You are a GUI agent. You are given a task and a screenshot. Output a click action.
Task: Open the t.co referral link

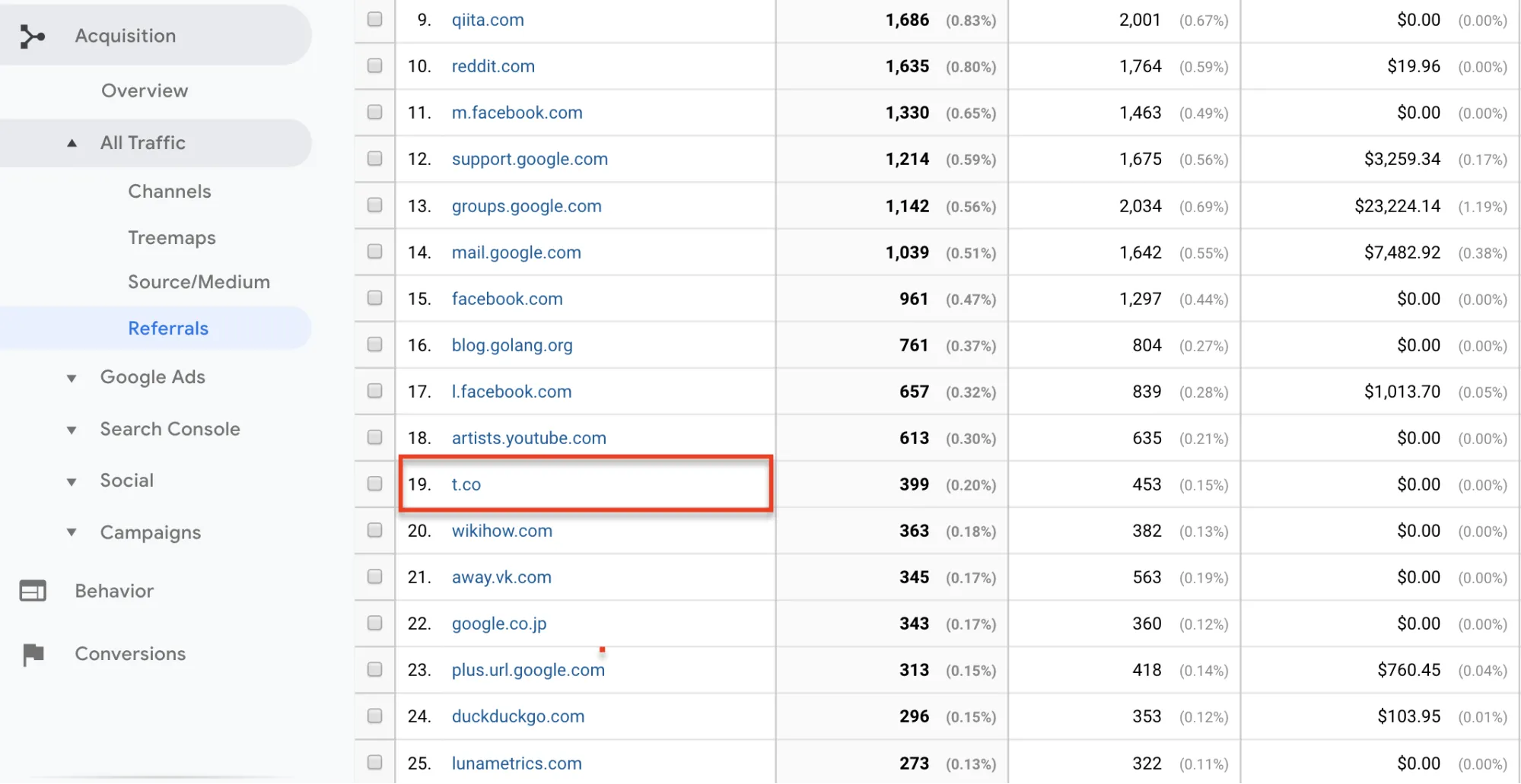pyautogui.click(x=466, y=484)
